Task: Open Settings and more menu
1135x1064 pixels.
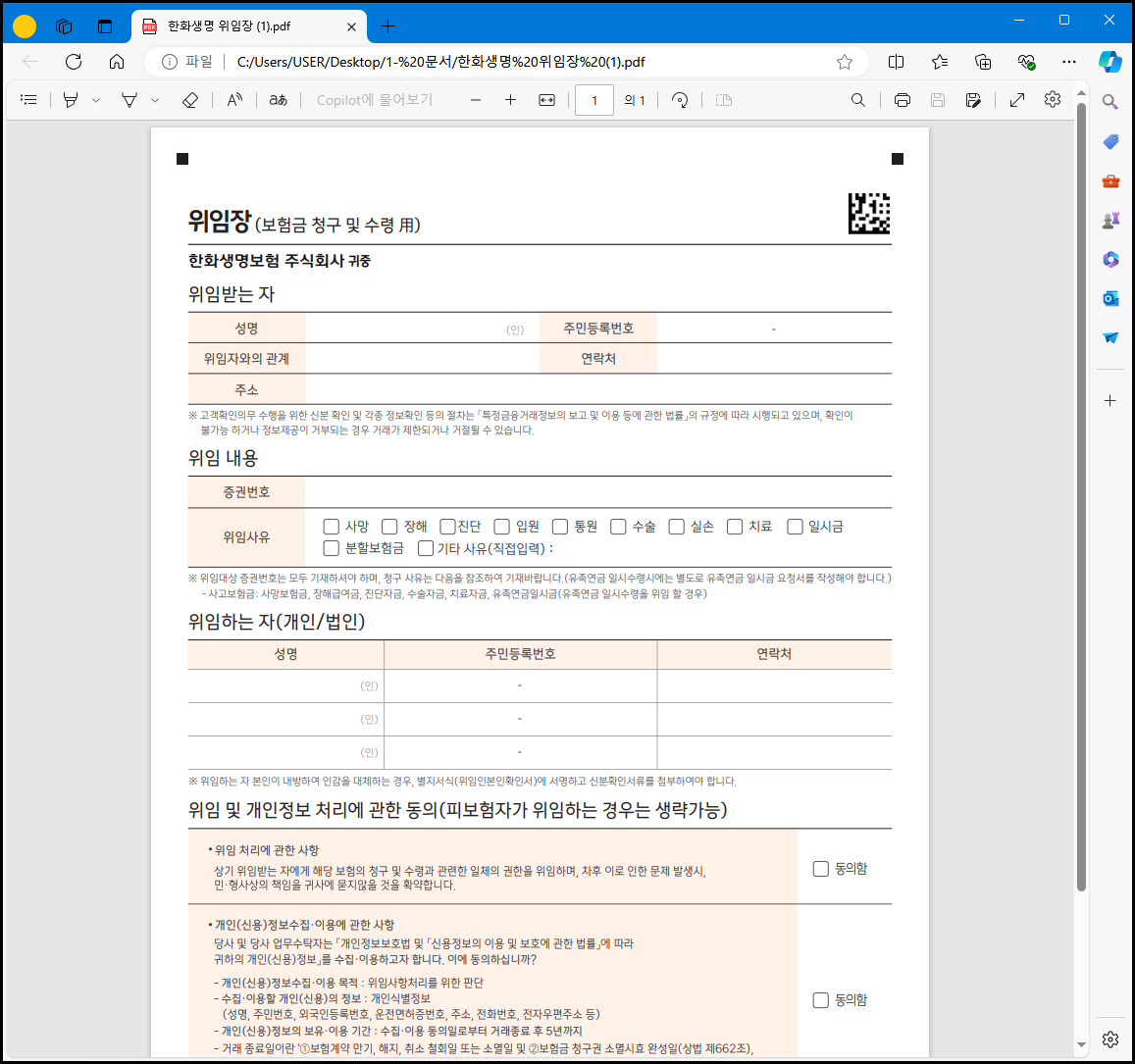Action: (x=1069, y=62)
